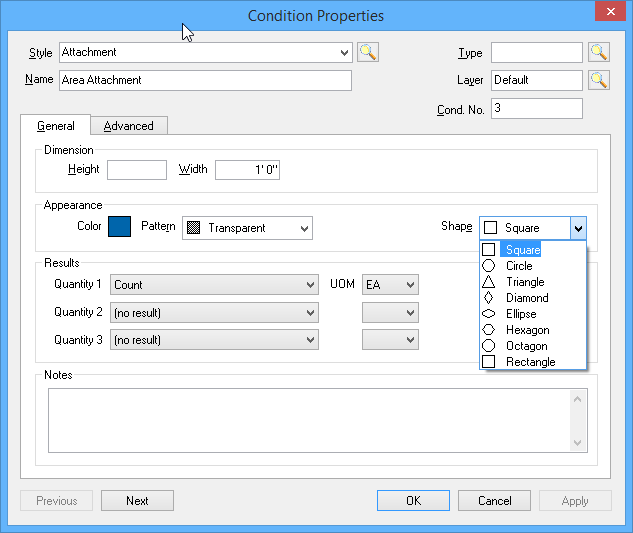Click the Layer lookup magnifier icon

[x=599, y=80]
